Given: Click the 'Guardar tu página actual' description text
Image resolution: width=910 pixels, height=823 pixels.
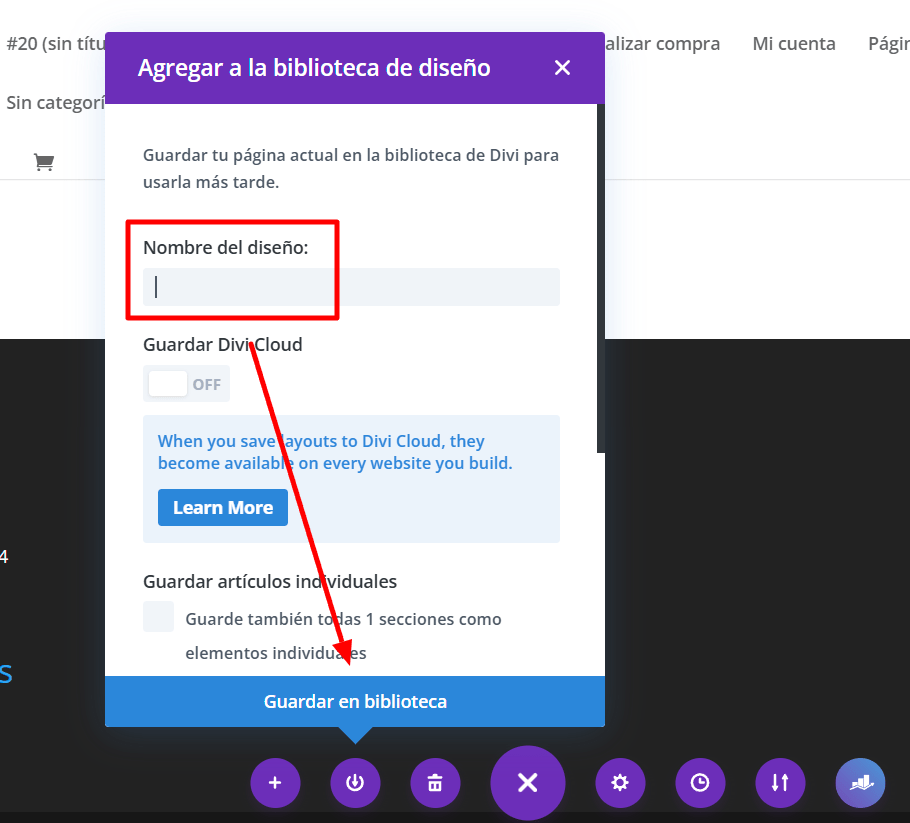Looking at the screenshot, I should (x=351, y=168).
